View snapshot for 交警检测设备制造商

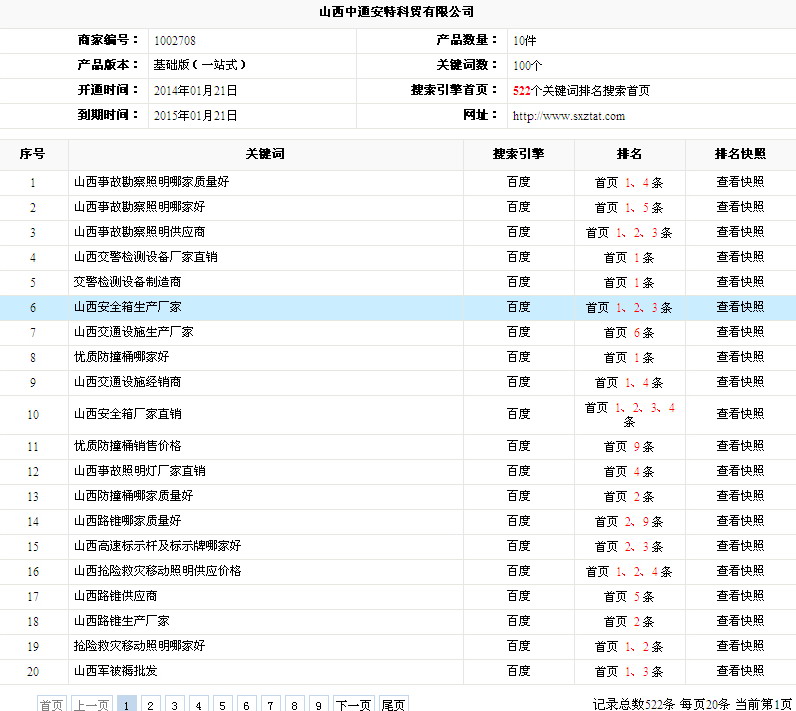click(x=740, y=282)
